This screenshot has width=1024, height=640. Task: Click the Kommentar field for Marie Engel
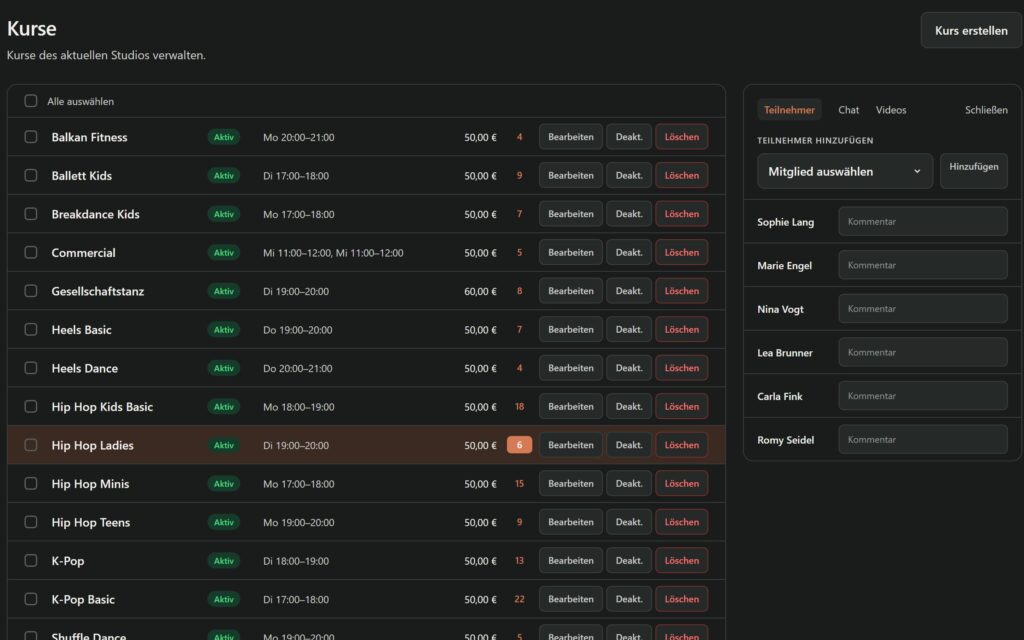[923, 265]
